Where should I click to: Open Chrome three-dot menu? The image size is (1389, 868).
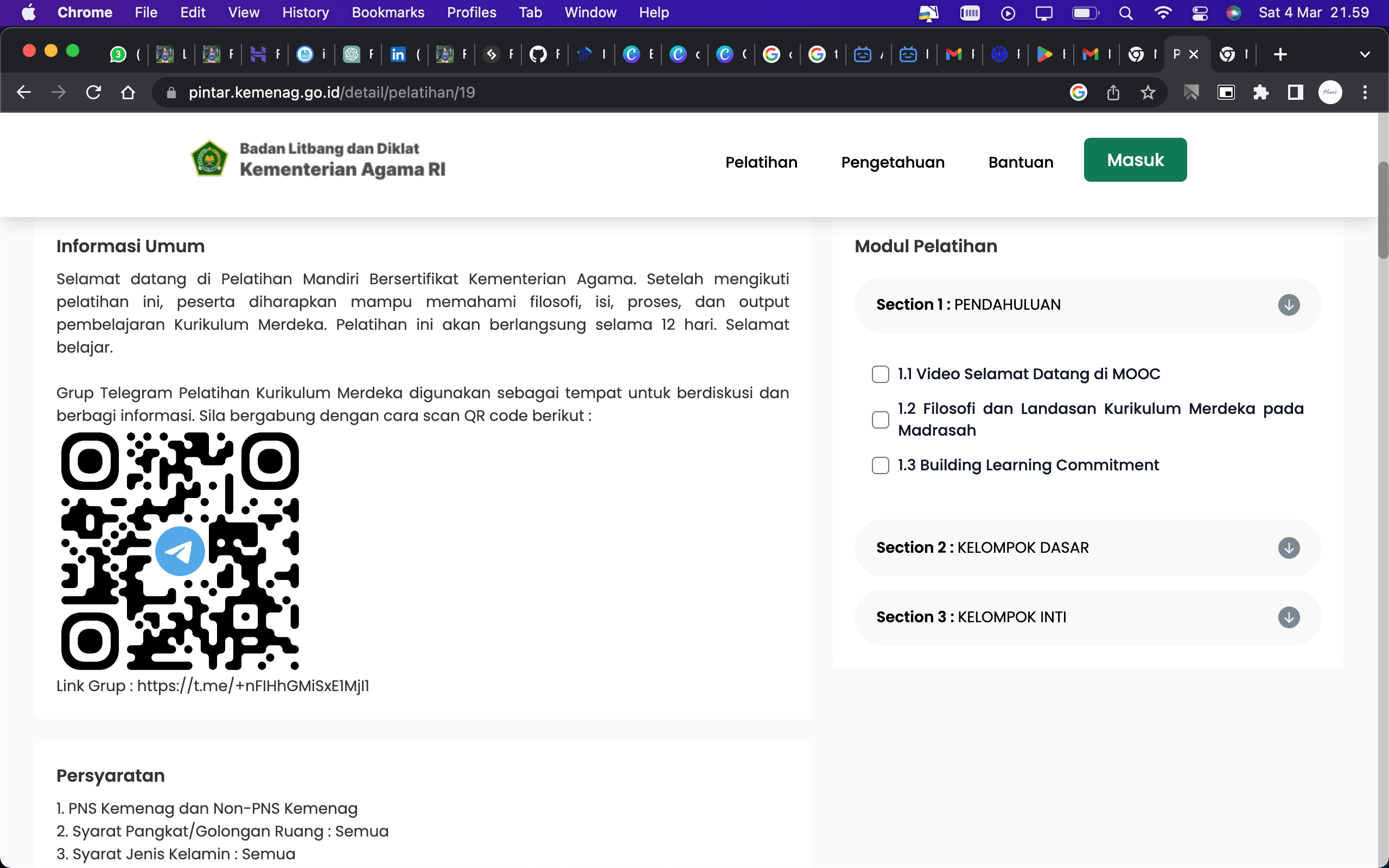(x=1365, y=92)
